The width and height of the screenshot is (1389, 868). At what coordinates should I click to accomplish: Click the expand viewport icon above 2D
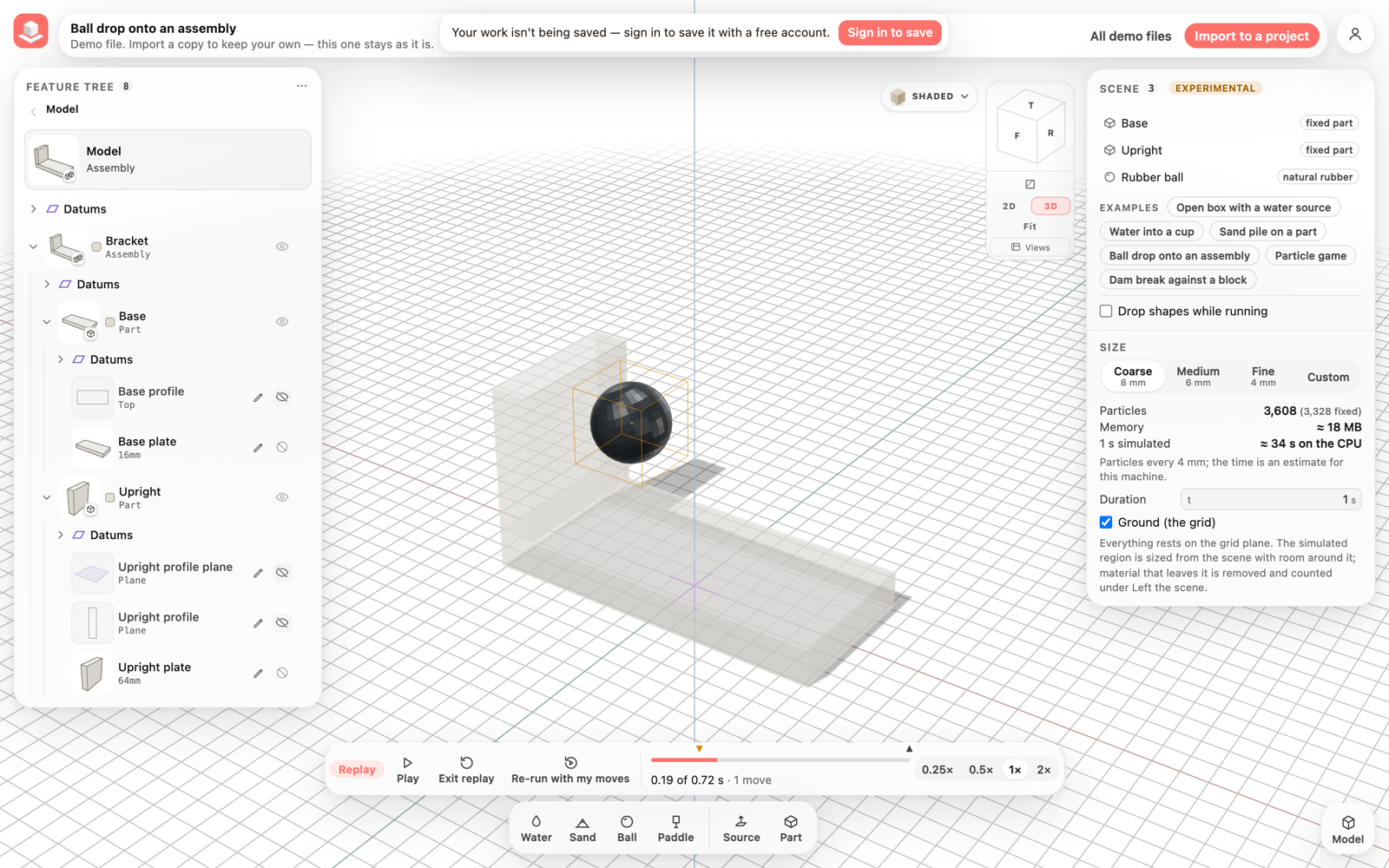[x=1030, y=184]
